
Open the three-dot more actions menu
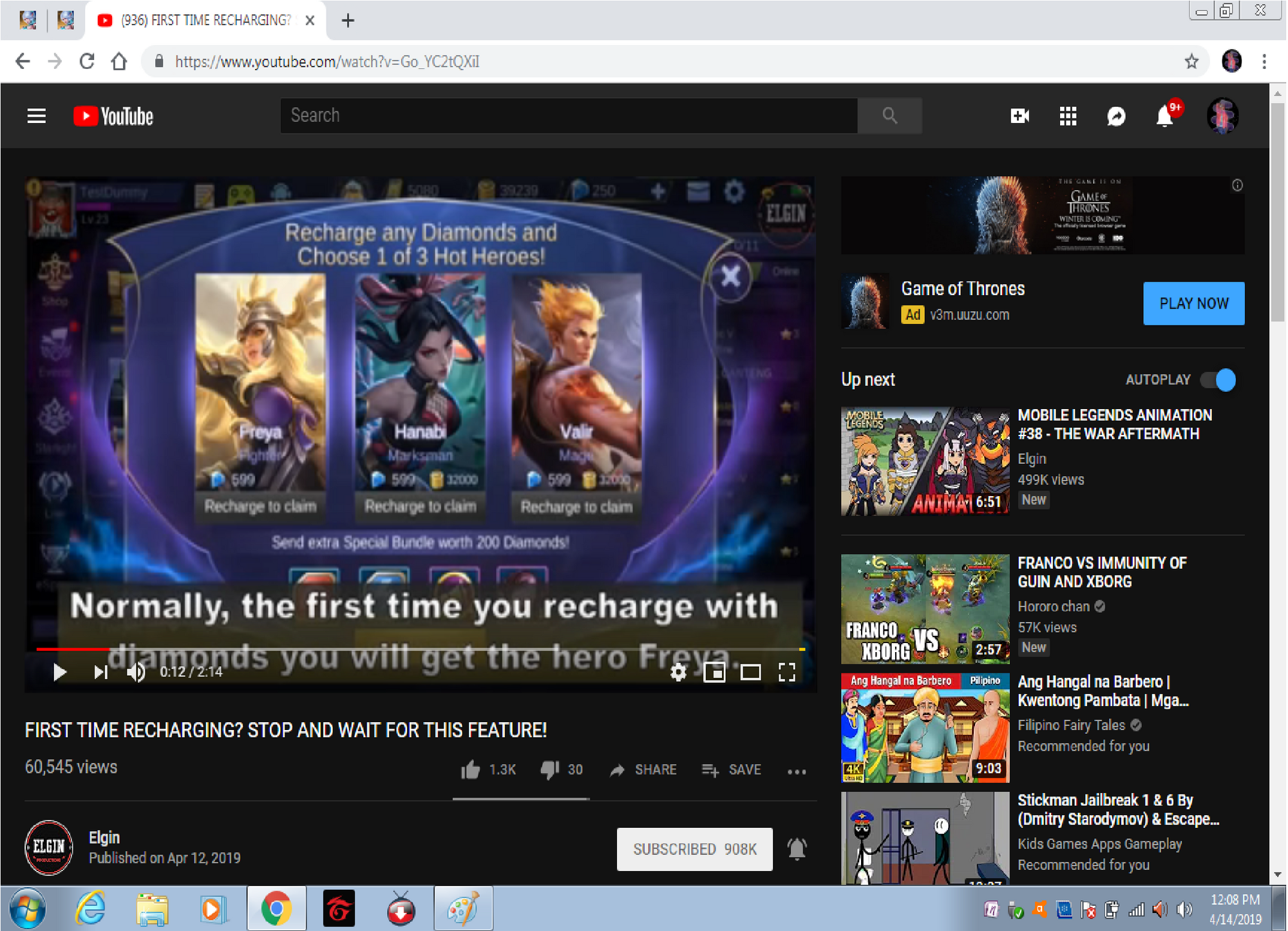[797, 771]
